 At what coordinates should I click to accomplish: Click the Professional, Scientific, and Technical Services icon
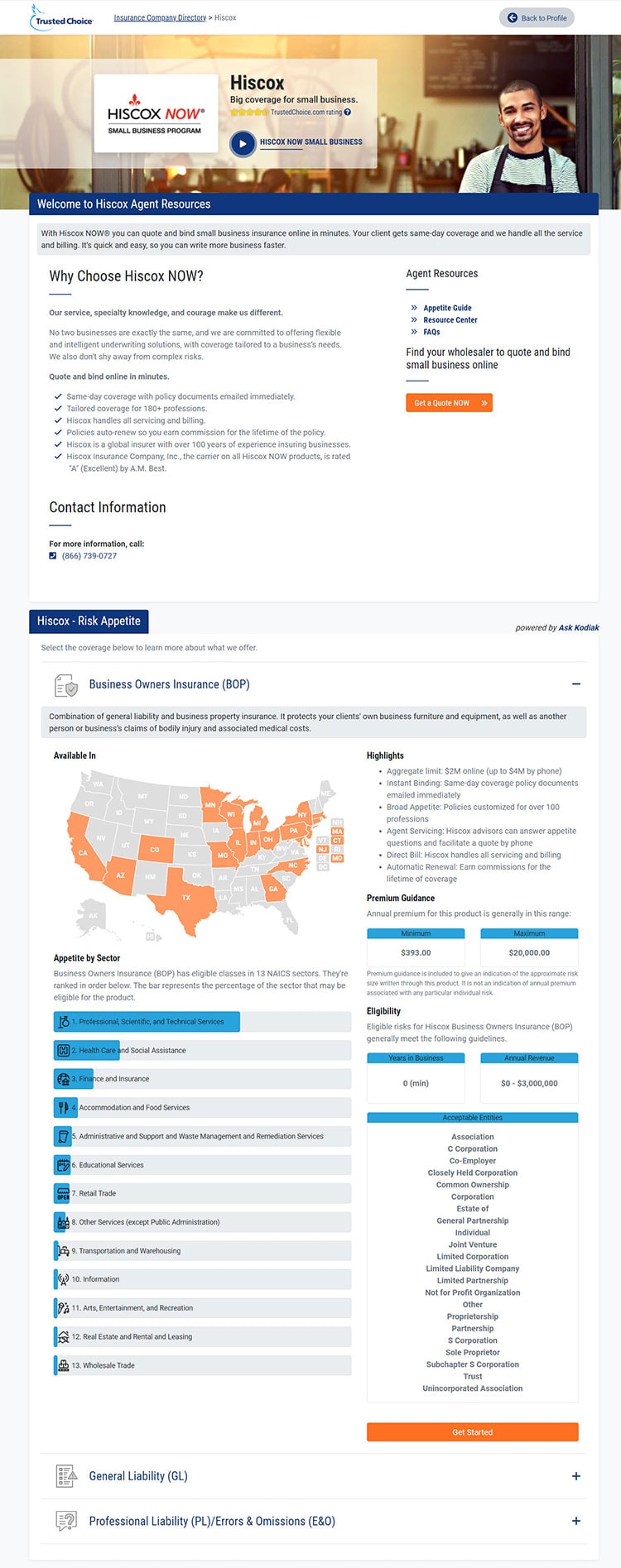pos(63,1022)
